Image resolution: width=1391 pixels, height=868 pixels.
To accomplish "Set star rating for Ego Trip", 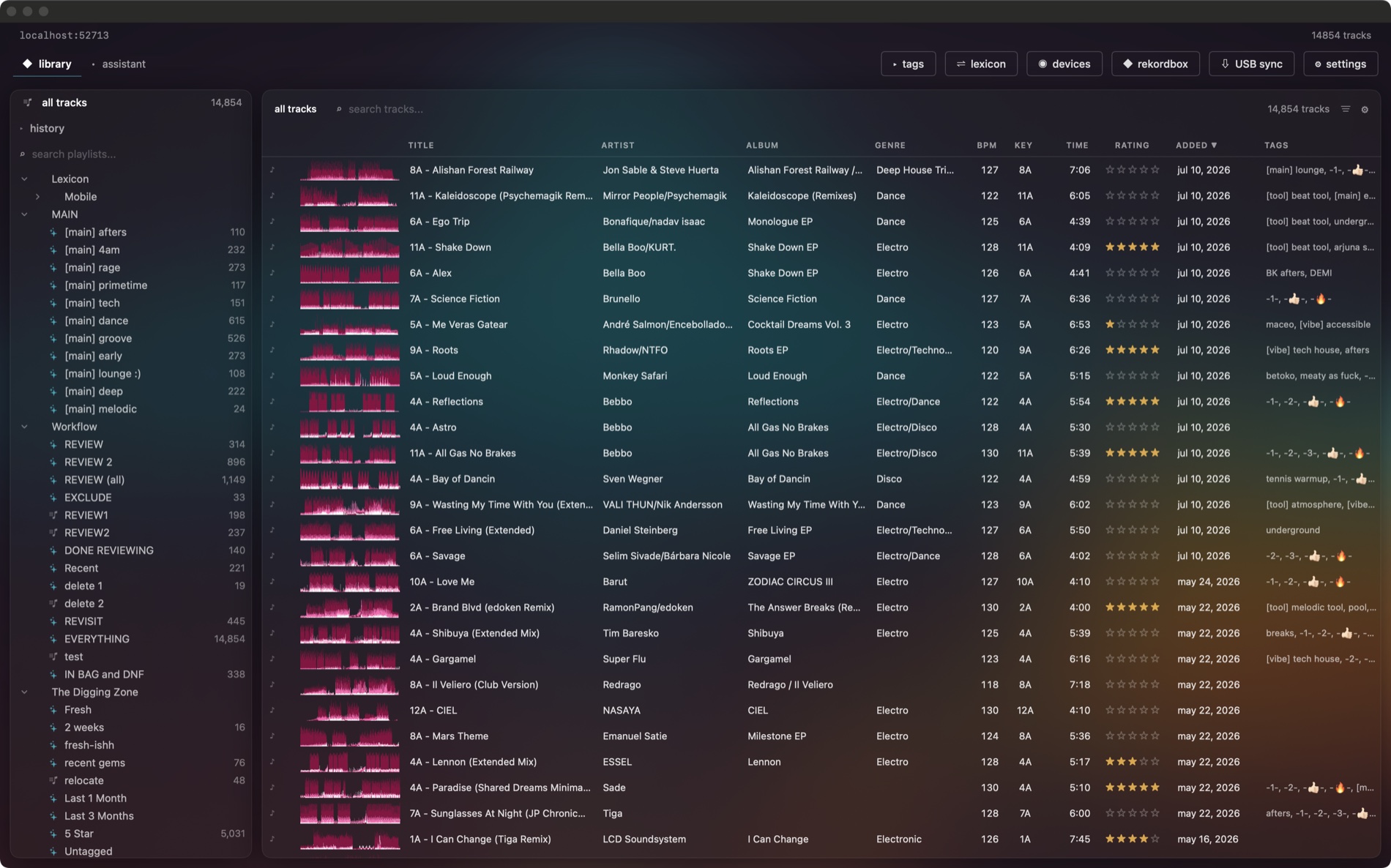I will (1132, 221).
